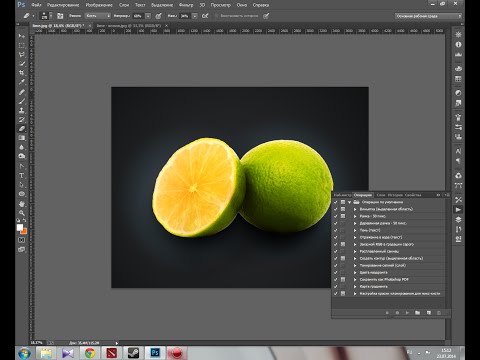480x360 pixels.
Task: Open the eraser mode dropdown 'Кисть'
Action: coord(98,16)
